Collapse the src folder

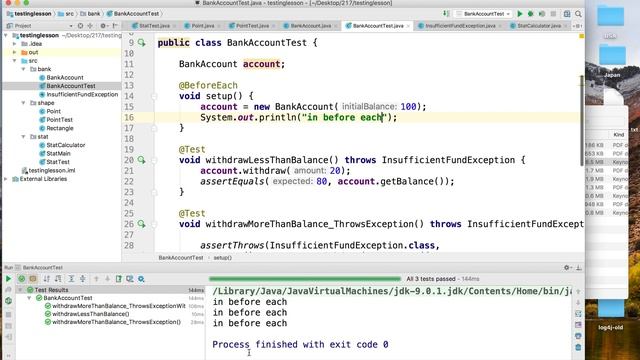[14, 61]
